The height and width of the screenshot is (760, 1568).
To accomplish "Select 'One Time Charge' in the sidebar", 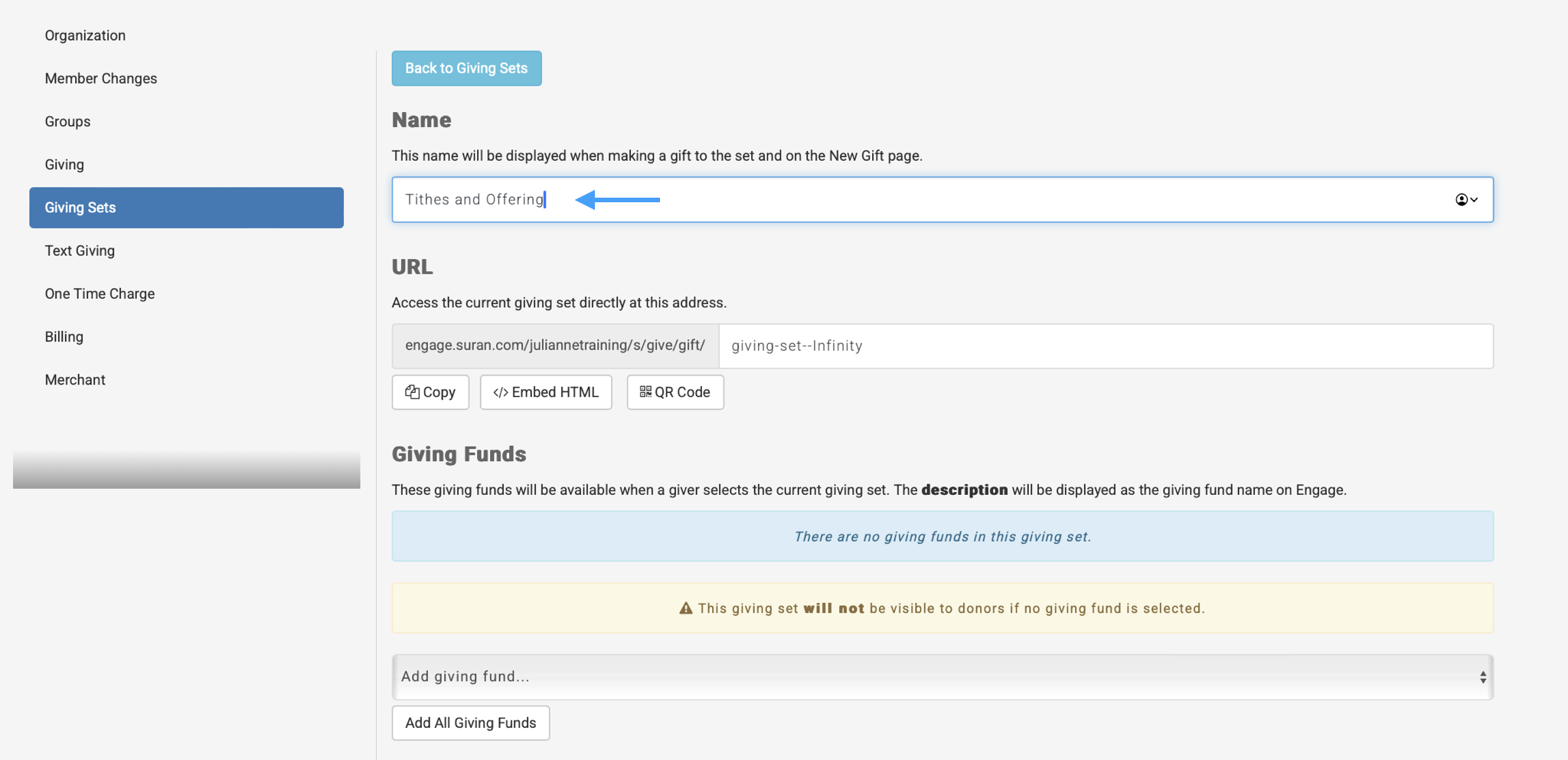I will (x=100, y=293).
